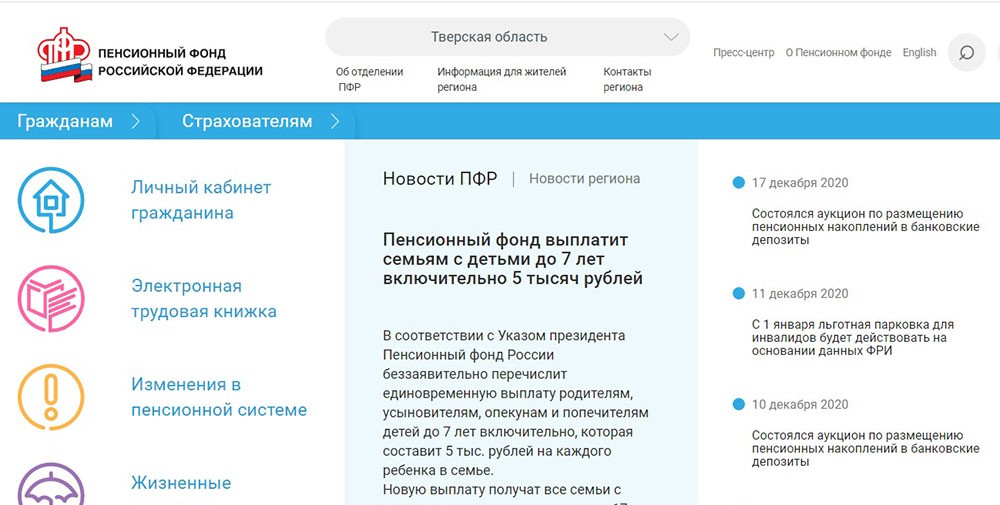Open Информация для жителей региона
The height and width of the screenshot is (505, 1000).
pyautogui.click(x=501, y=80)
